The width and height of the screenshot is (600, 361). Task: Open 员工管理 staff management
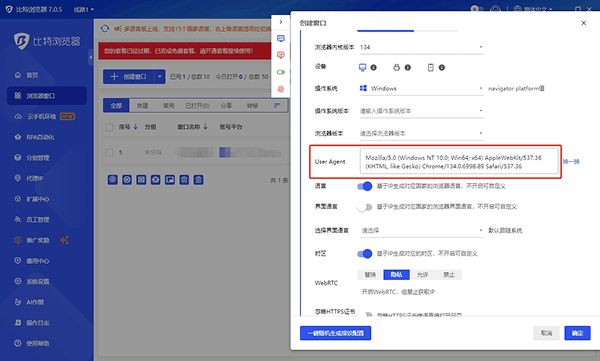coord(32,220)
